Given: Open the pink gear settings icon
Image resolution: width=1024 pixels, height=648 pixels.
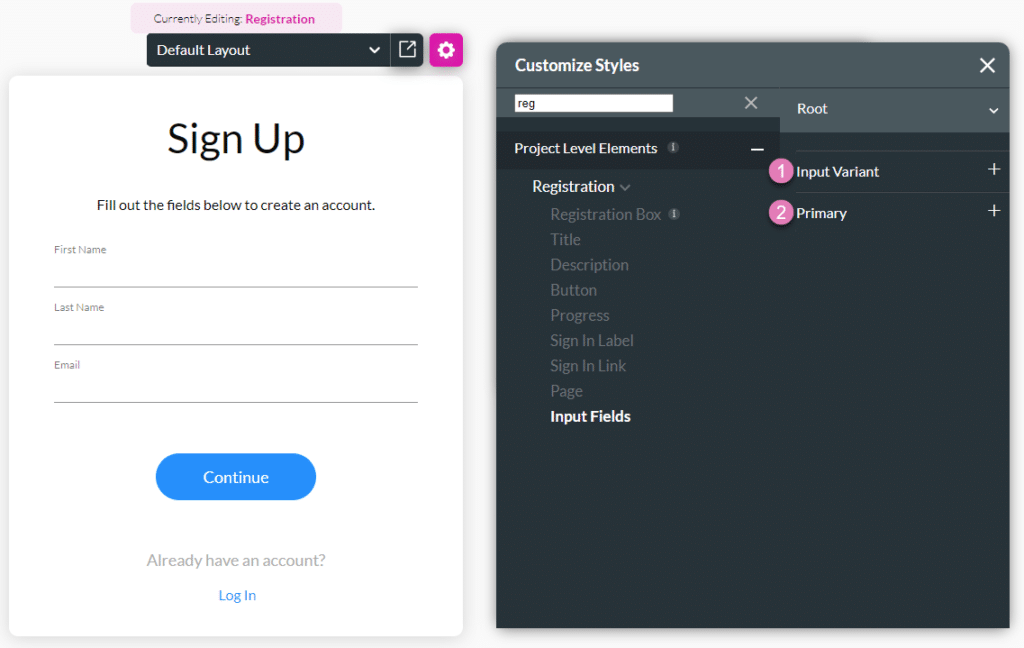Looking at the screenshot, I should pyautogui.click(x=446, y=50).
